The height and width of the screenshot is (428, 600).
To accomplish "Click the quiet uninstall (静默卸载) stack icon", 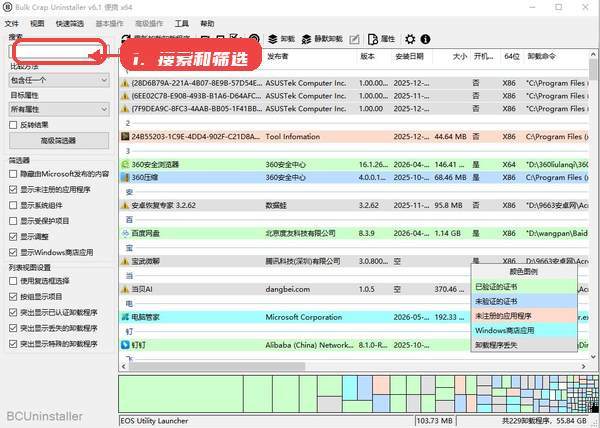I will (x=306, y=39).
